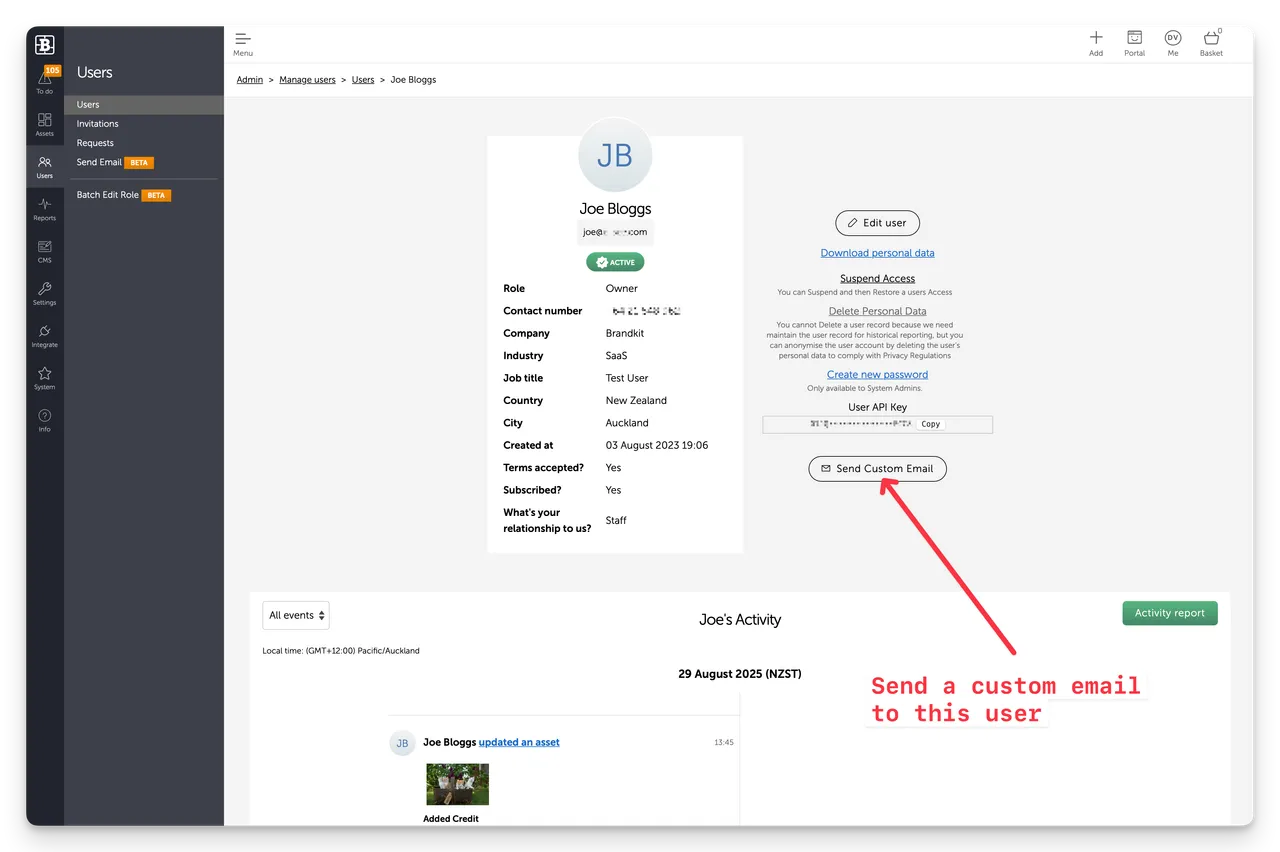Screen dimensions: 1280x852
Task: Open the System star icon
Action: pos(45,377)
